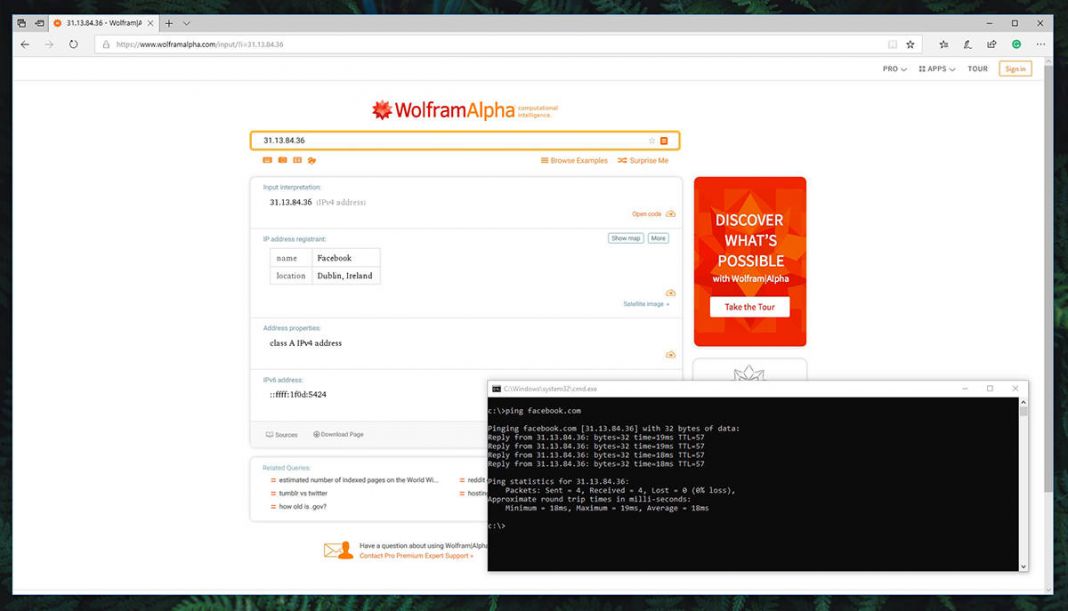This screenshot has height=611, width=1068.
Task: Open the TOUR menu item
Action: (x=977, y=69)
